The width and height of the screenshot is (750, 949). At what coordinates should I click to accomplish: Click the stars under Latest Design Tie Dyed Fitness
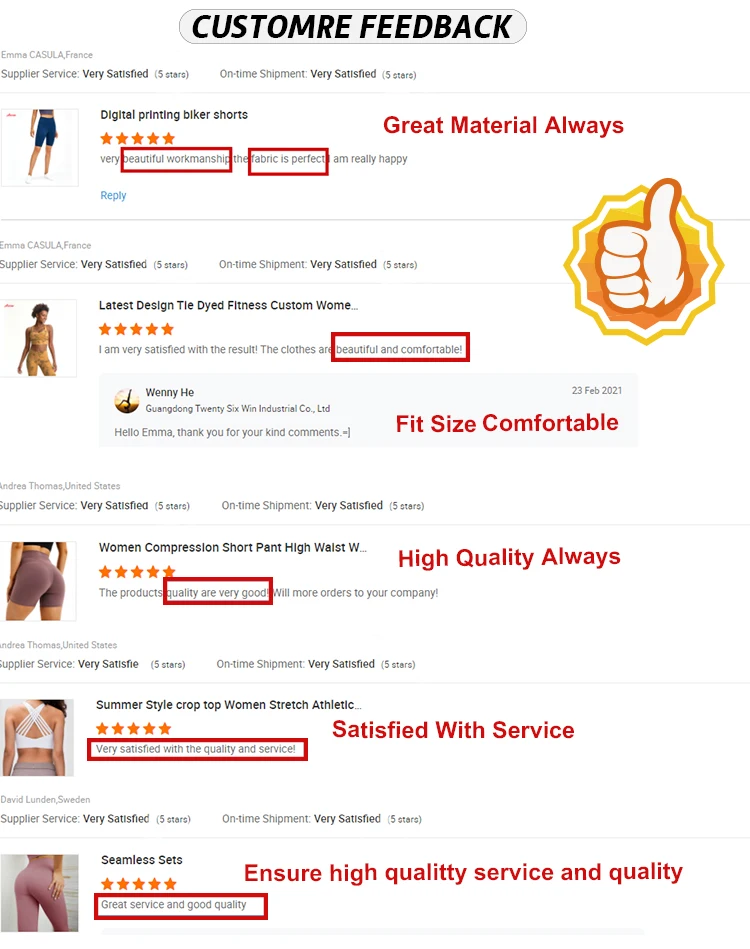click(x=136, y=329)
